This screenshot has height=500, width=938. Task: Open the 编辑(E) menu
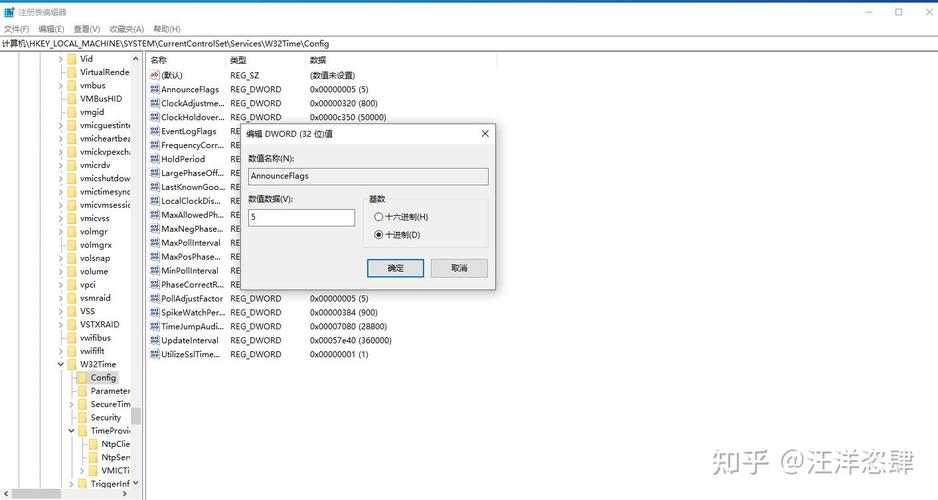[51, 29]
